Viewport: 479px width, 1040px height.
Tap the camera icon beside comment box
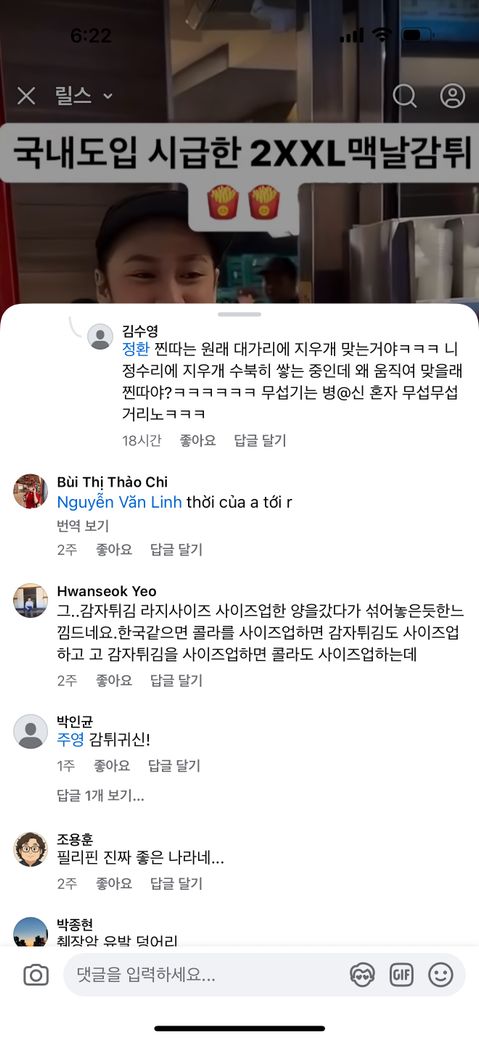coord(36,975)
